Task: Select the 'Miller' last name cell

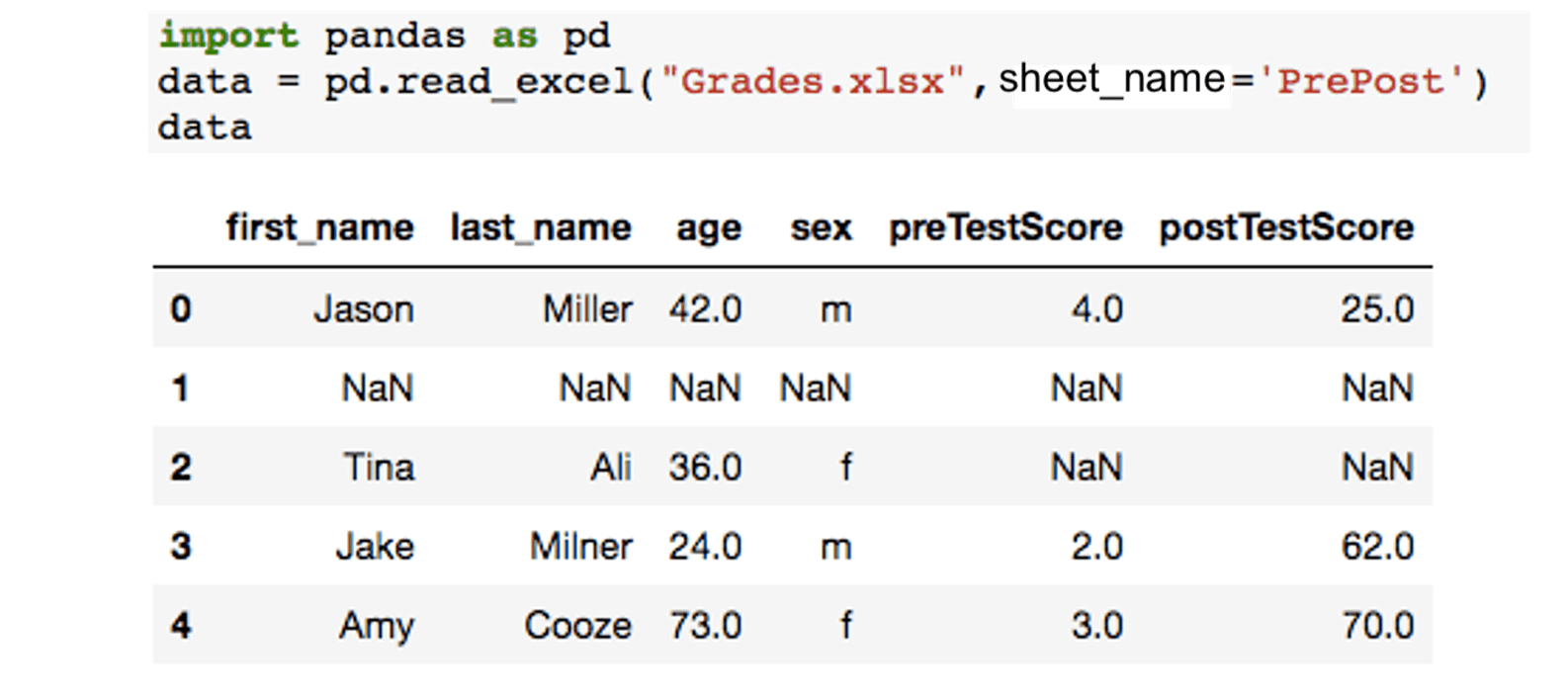Action: (x=587, y=309)
